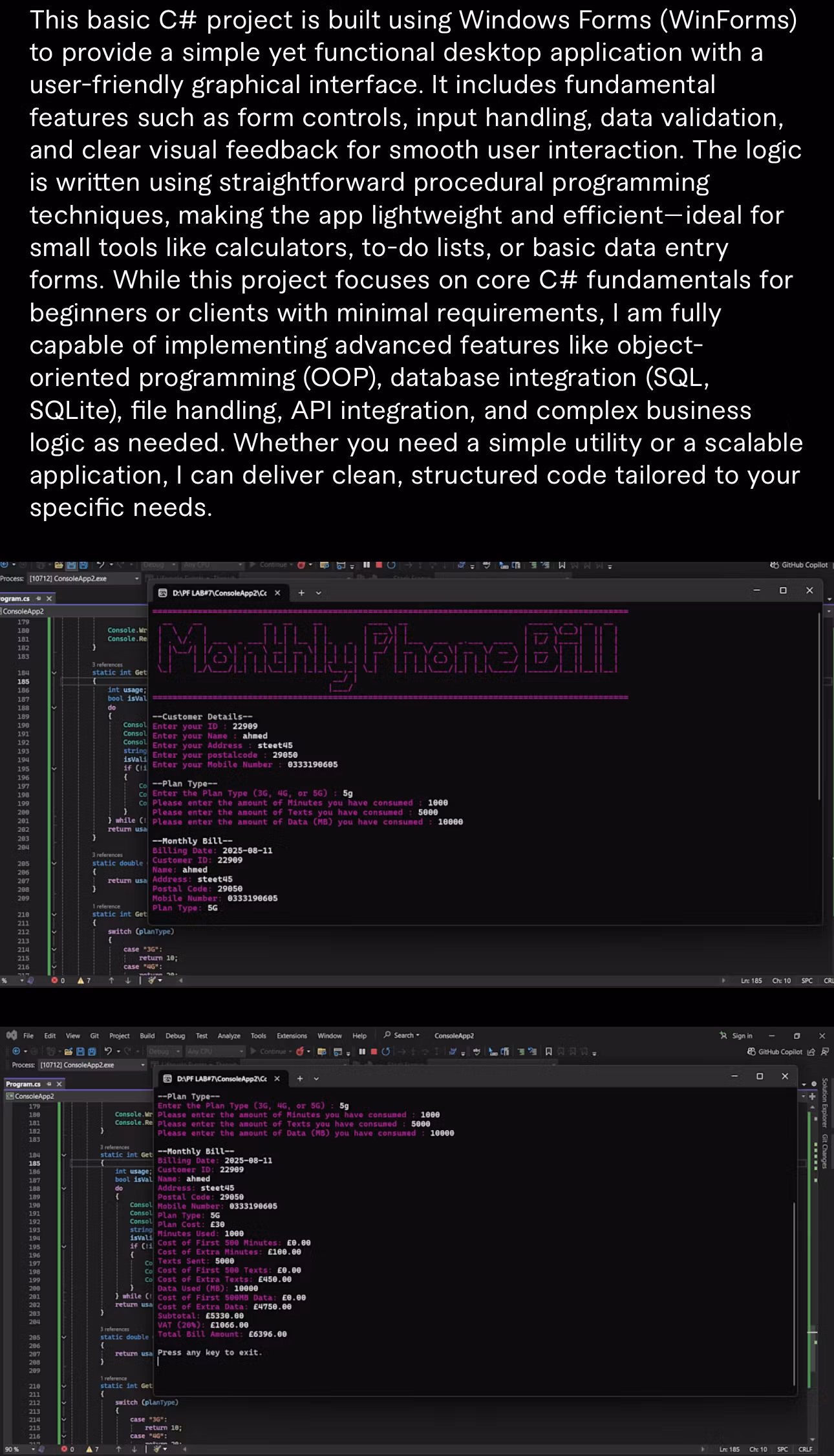Click the yellow warnings indicator showing 7 in lower window
834x1456 pixels.
pyautogui.click(x=93, y=1449)
